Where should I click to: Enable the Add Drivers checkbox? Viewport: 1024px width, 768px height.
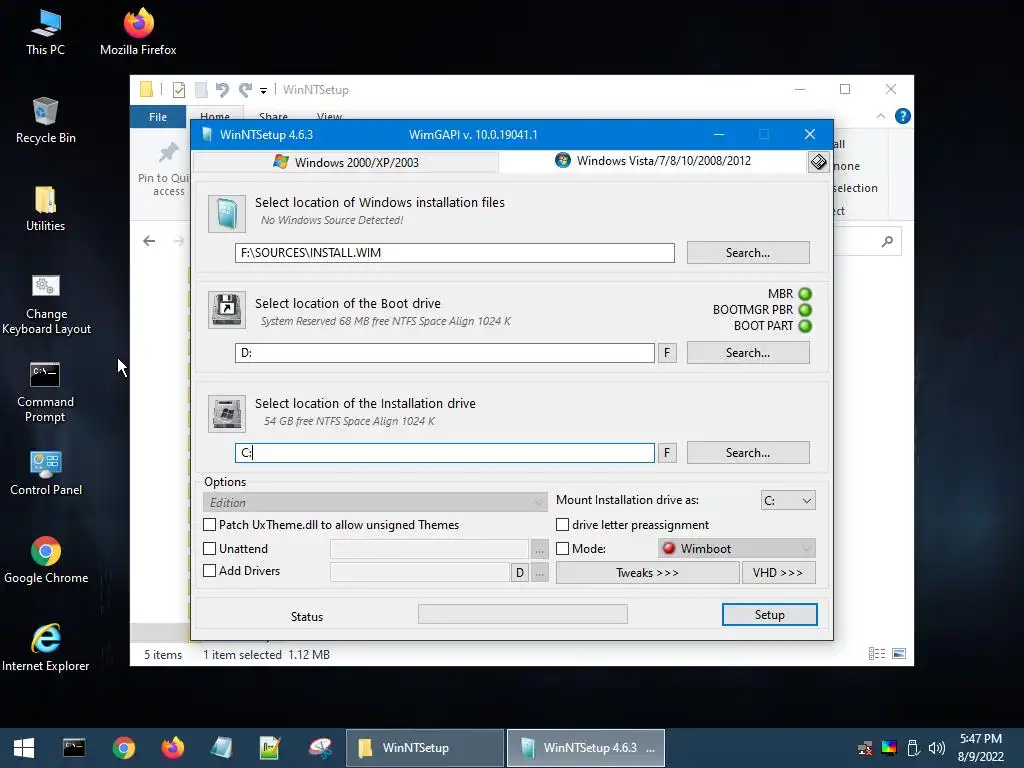210,571
